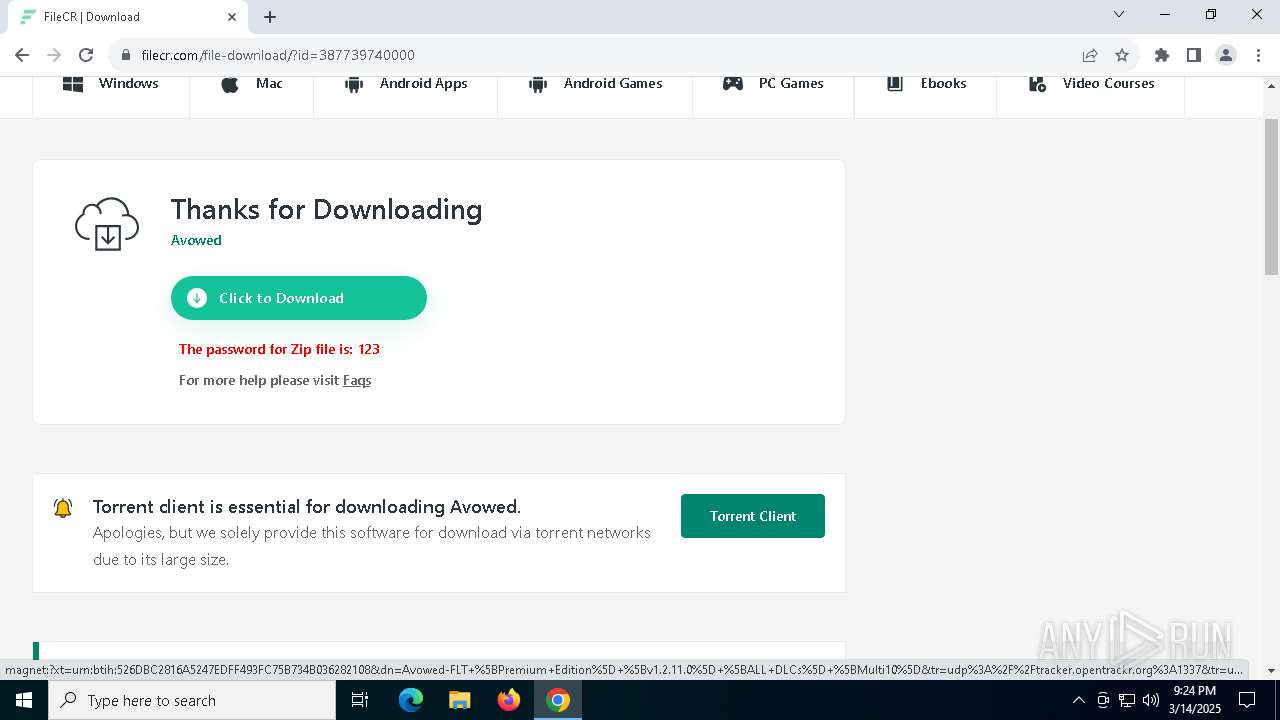Open network settings tray icon
The height and width of the screenshot is (720, 1280).
tap(1127, 700)
